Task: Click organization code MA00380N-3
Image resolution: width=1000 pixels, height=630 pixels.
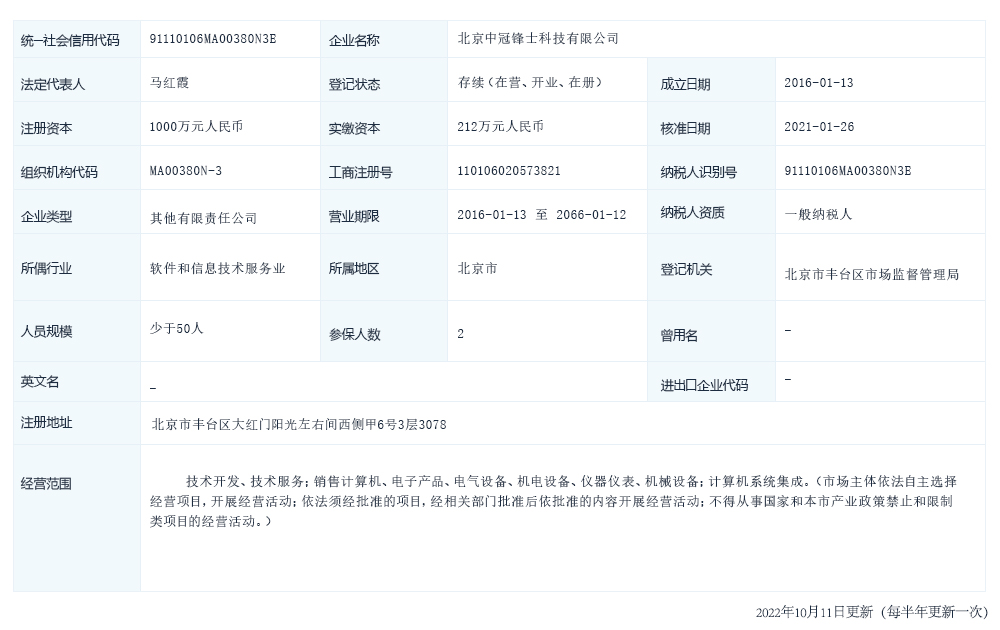Action: pos(186,171)
